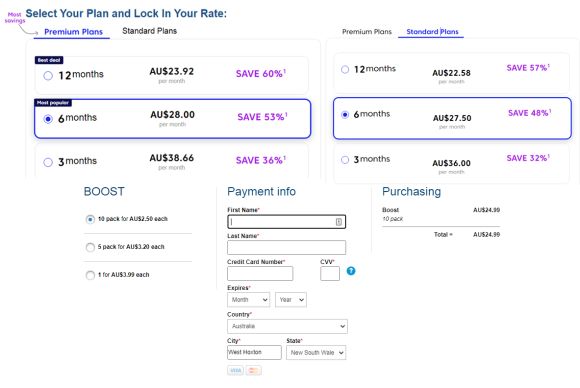Click the City field containing West Hoxton

[254, 352]
